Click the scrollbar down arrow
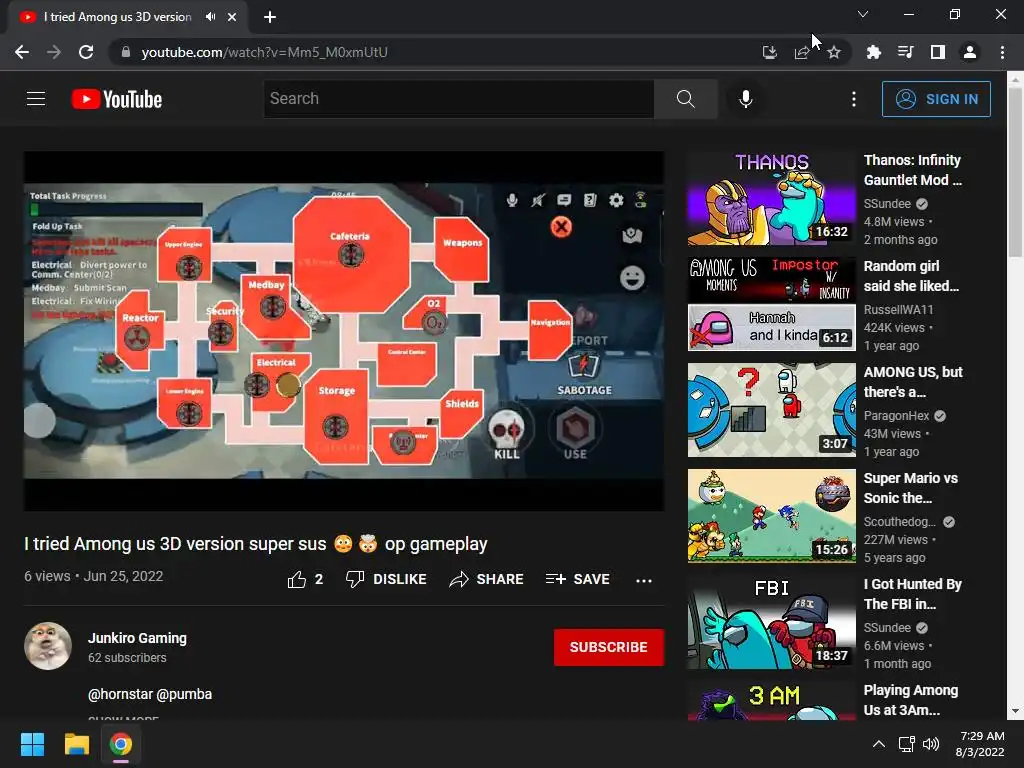 [1015, 711]
